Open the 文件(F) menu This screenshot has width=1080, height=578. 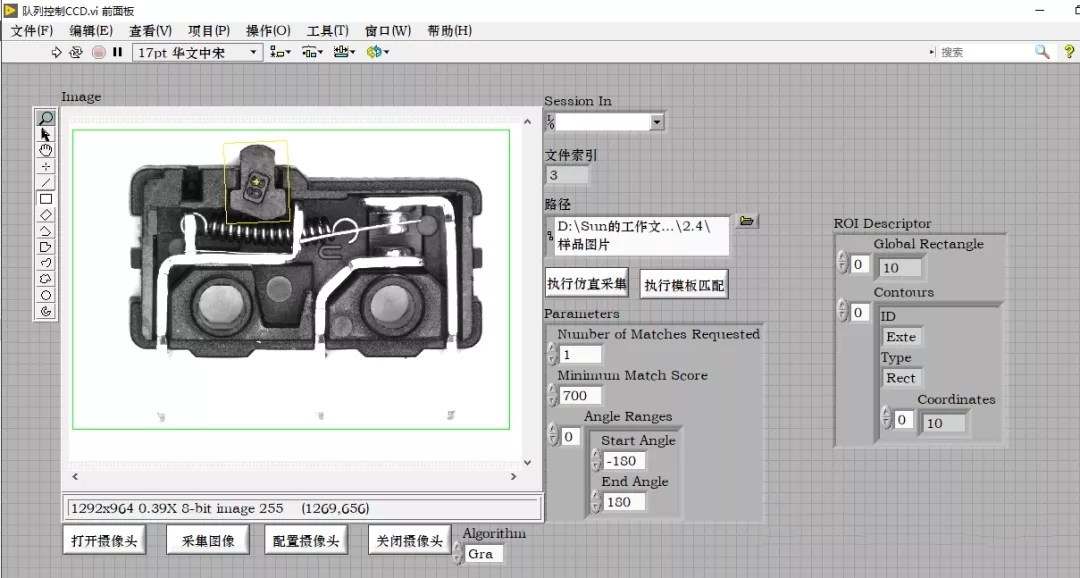(x=32, y=30)
